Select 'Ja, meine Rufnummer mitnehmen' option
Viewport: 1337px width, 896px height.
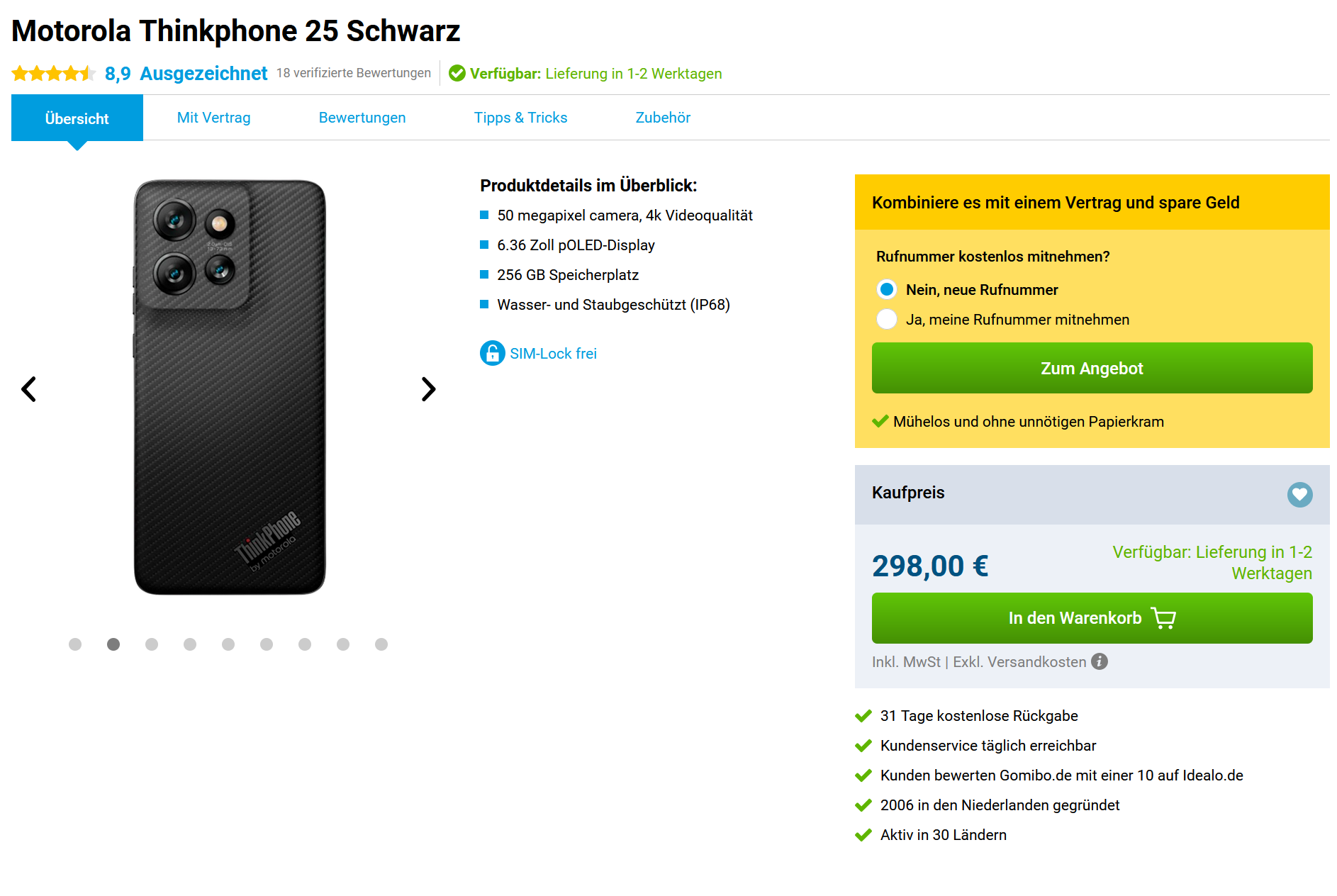(887, 319)
